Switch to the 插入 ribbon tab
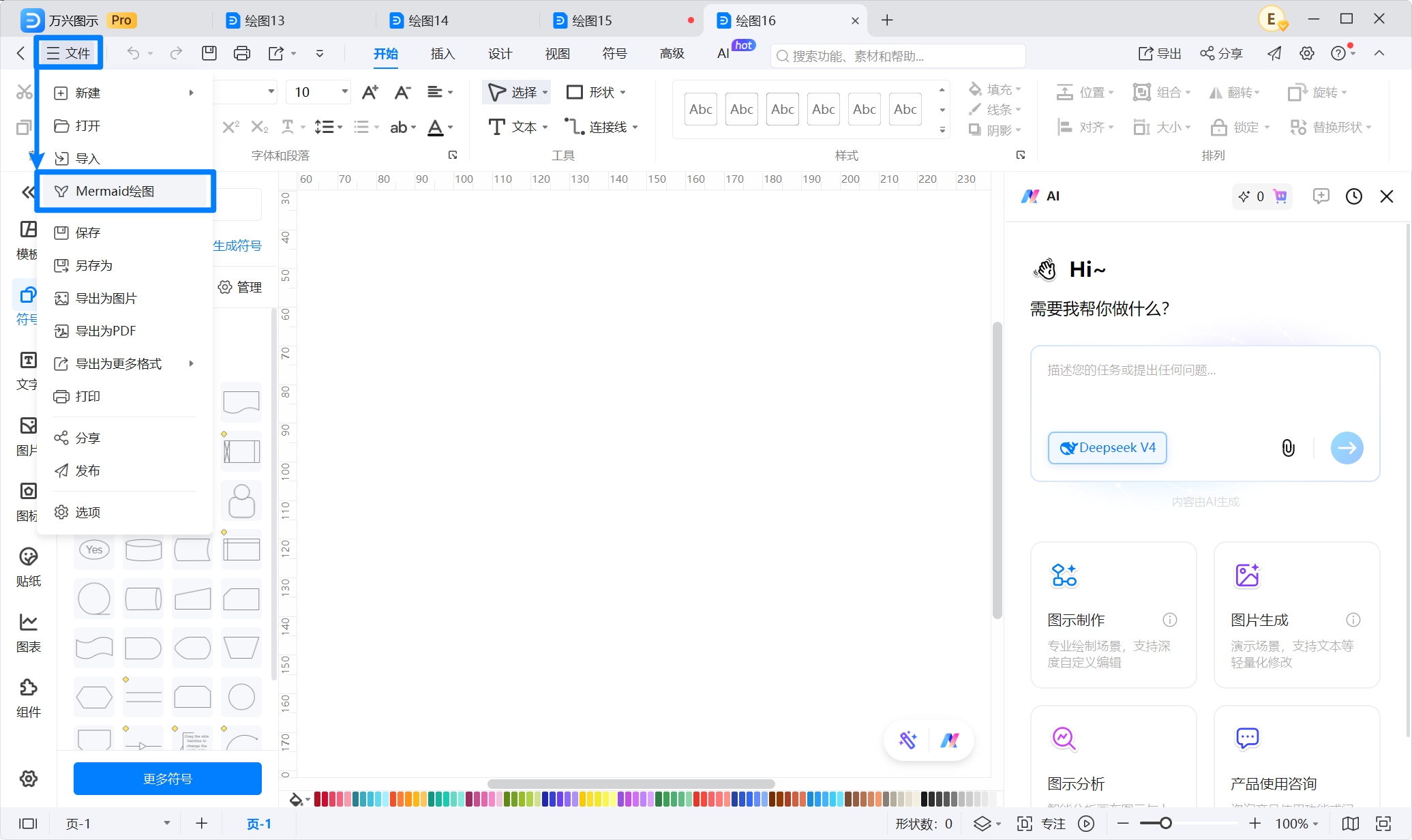1412x840 pixels. pos(442,54)
